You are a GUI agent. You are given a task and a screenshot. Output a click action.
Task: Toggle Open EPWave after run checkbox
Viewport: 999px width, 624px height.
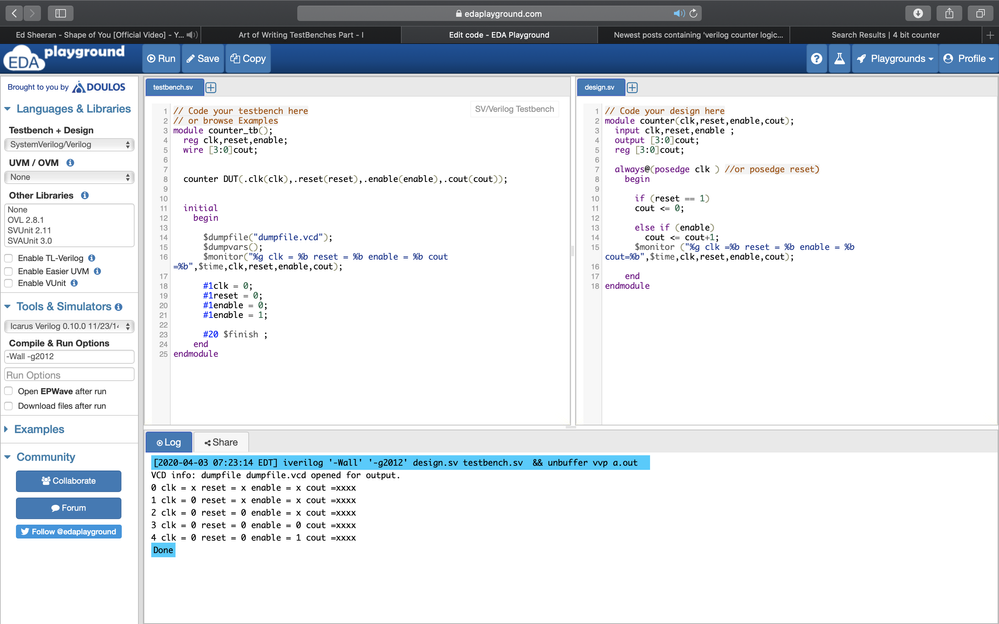(x=9, y=391)
